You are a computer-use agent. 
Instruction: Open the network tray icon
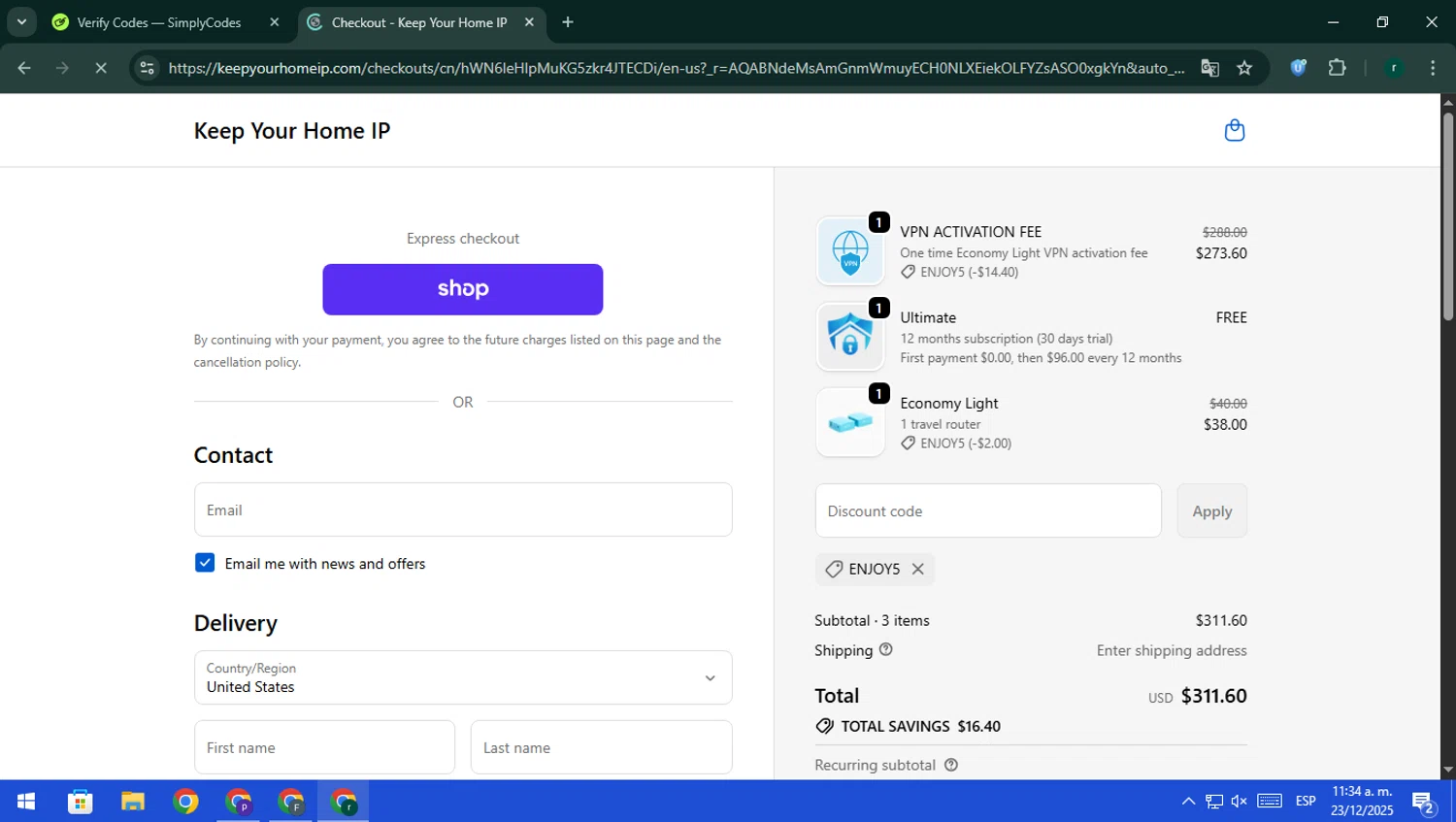click(1214, 801)
